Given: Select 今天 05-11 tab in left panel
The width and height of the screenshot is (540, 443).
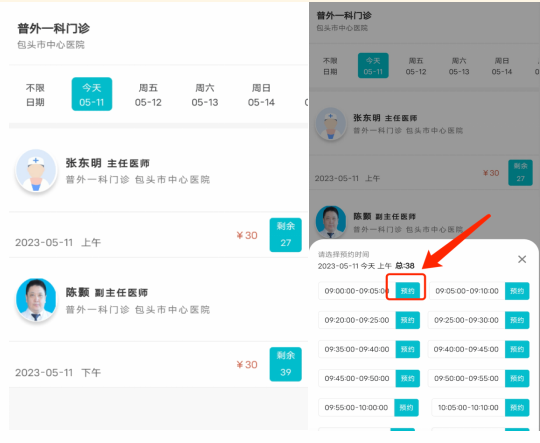Looking at the screenshot, I should [x=92, y=94].
